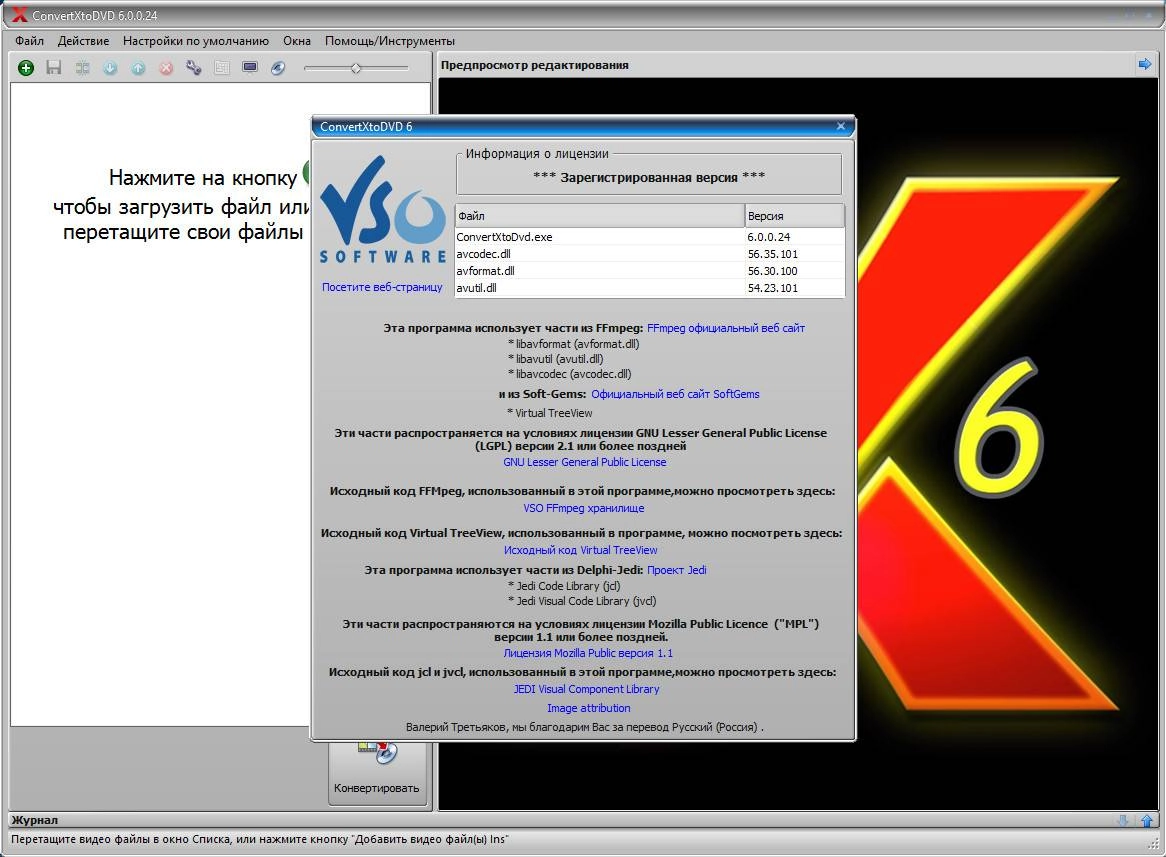Screen dimensions: 1166x857
Task: Click the VSO Software logo in the dialog
Action: click(x=384, y=210)
